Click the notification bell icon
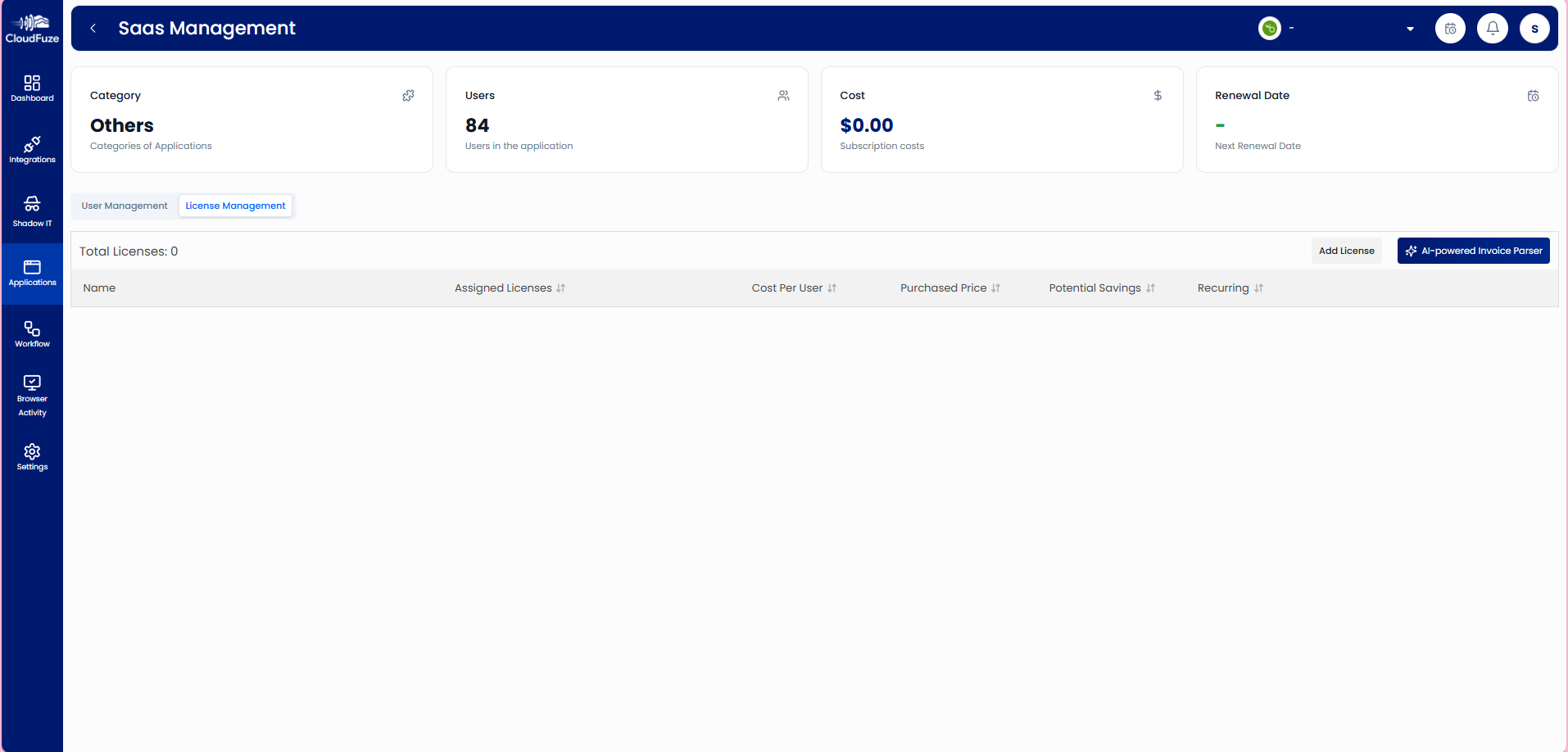Image resolution: width=1568 pixels, height=752 pixels. click(x=1493, y=28)
